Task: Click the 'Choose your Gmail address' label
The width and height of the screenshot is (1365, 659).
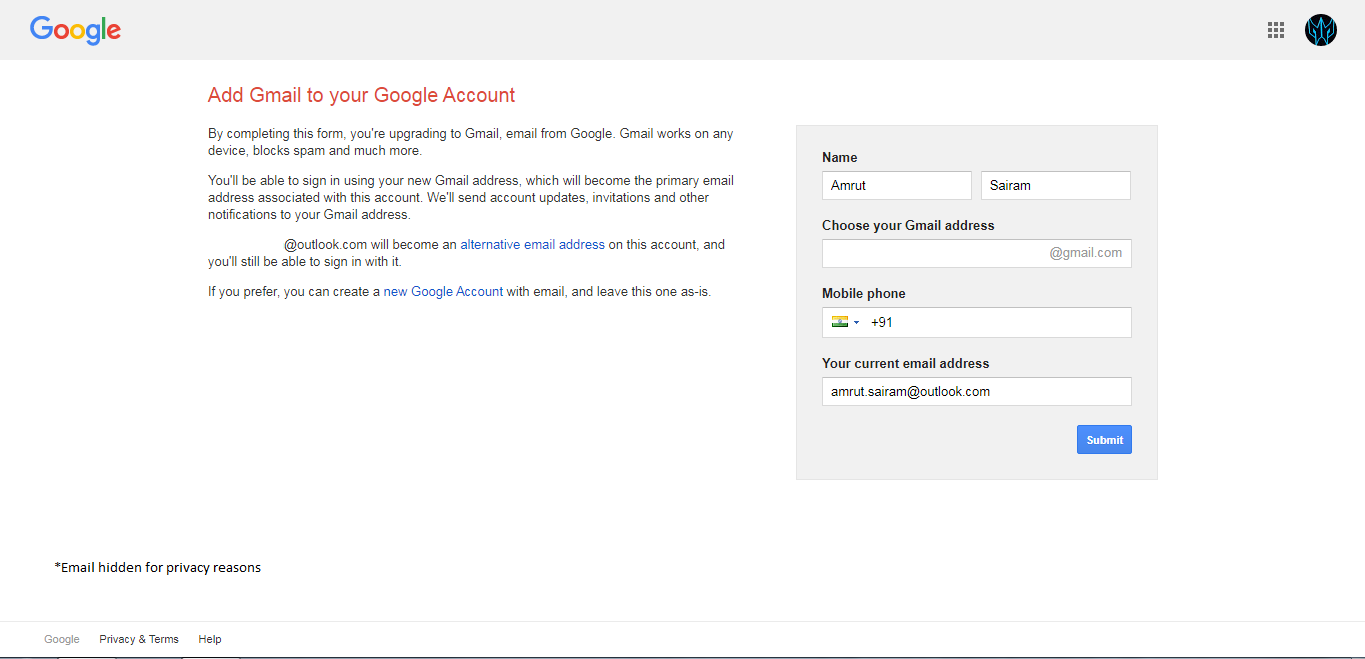Action: tap(908, 225)
